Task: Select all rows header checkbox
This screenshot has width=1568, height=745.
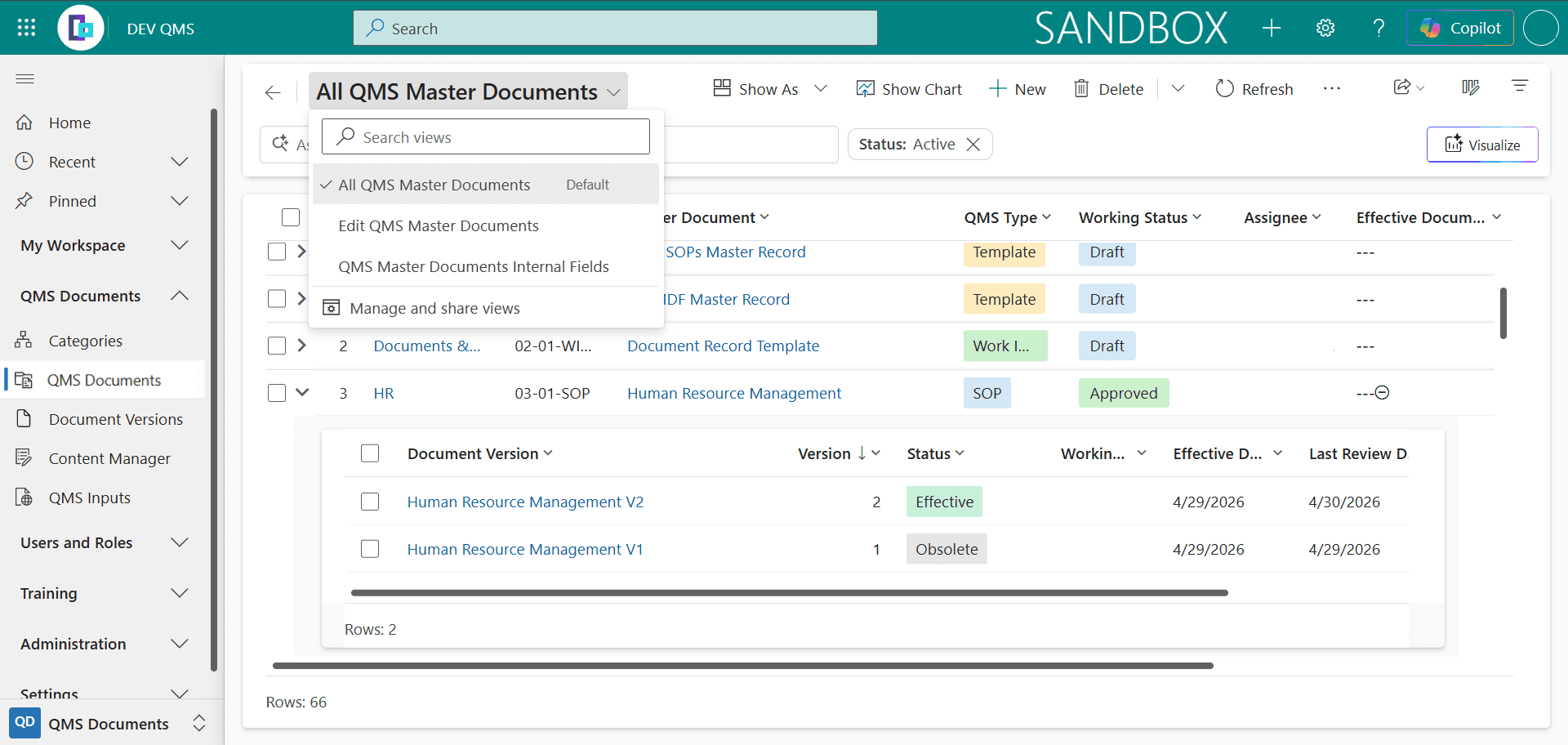Action: coord(291,217)
